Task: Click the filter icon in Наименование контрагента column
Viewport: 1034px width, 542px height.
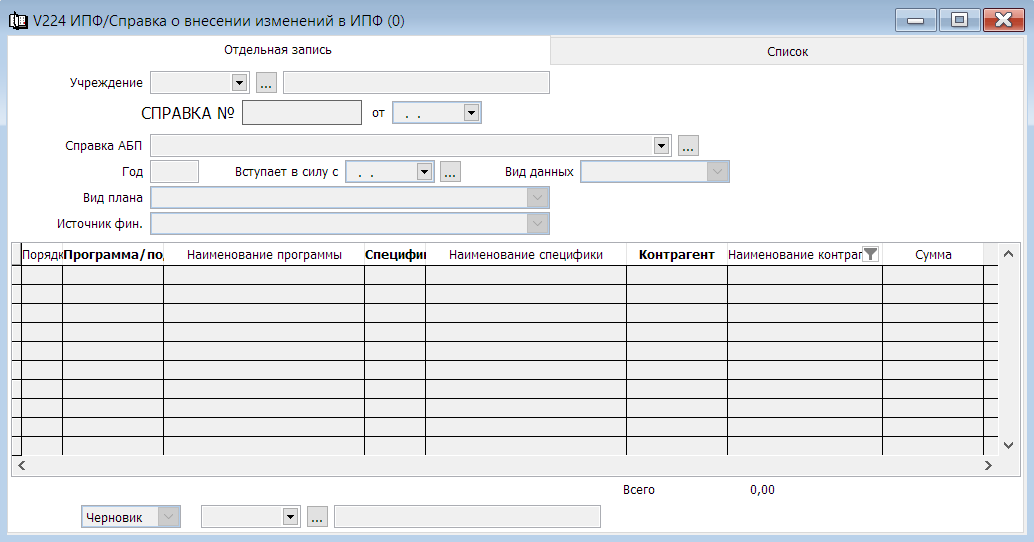Action: pyautogui.click(x=870, y=255)
